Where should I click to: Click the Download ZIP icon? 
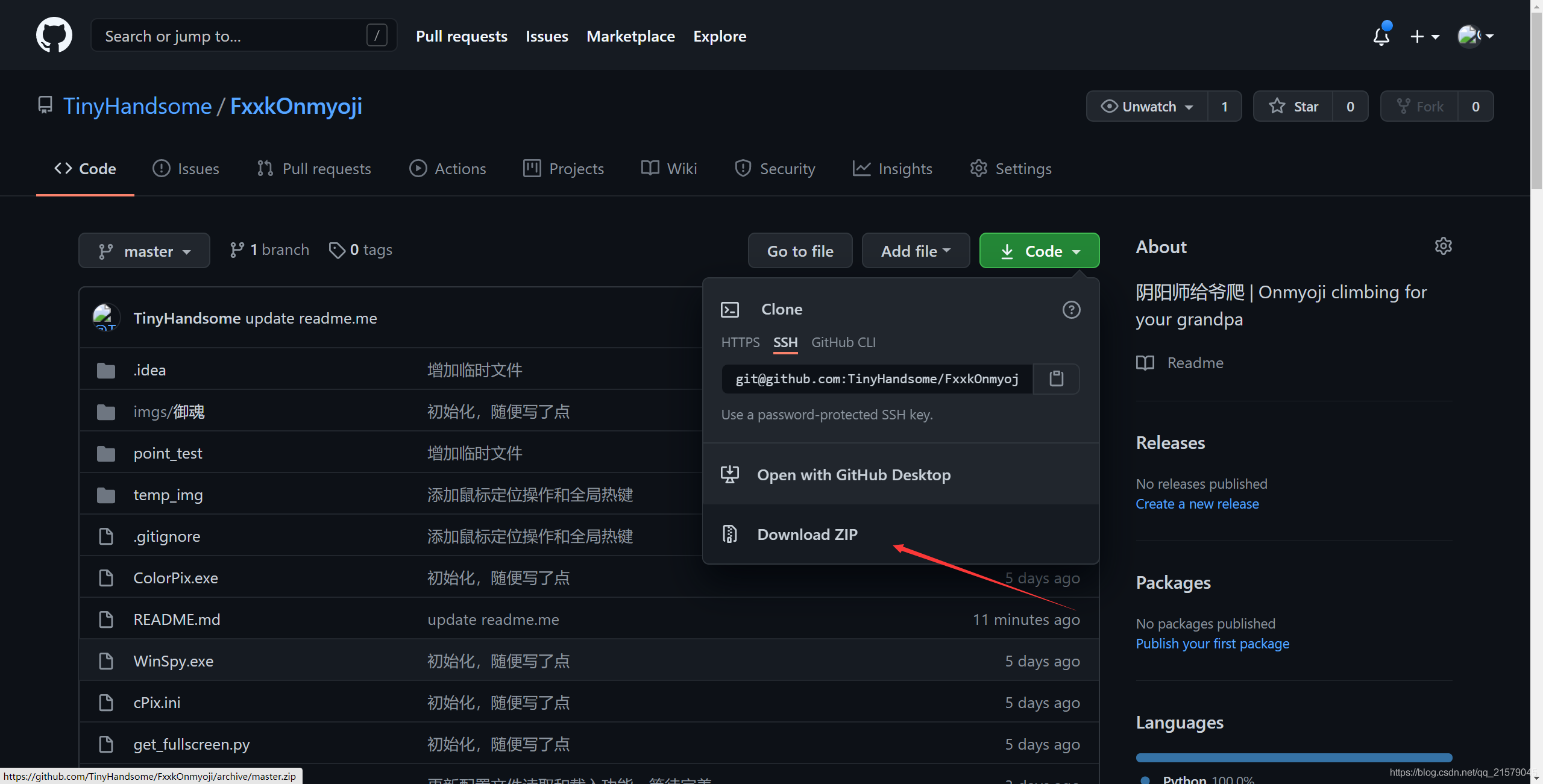[730, 533]
